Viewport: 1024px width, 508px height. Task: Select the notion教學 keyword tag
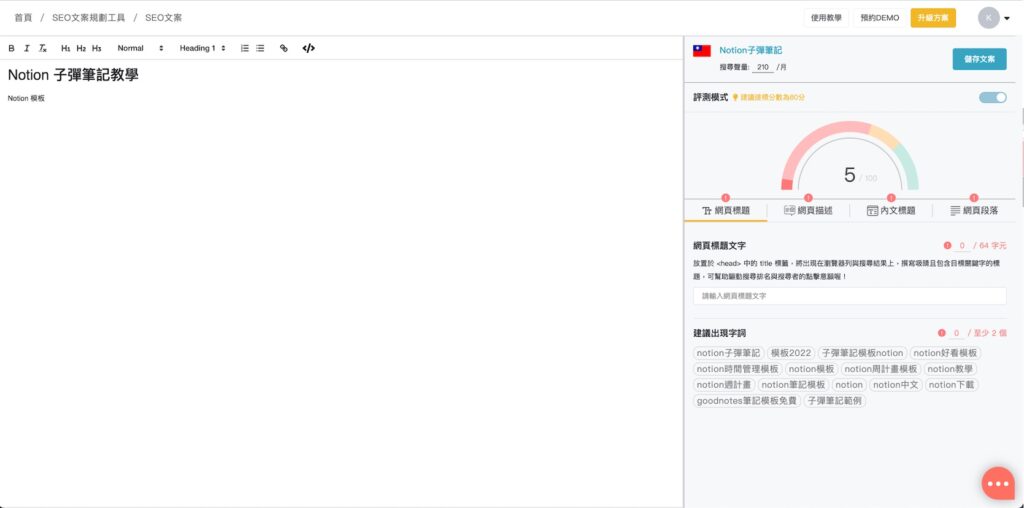[x=950, y=369]
